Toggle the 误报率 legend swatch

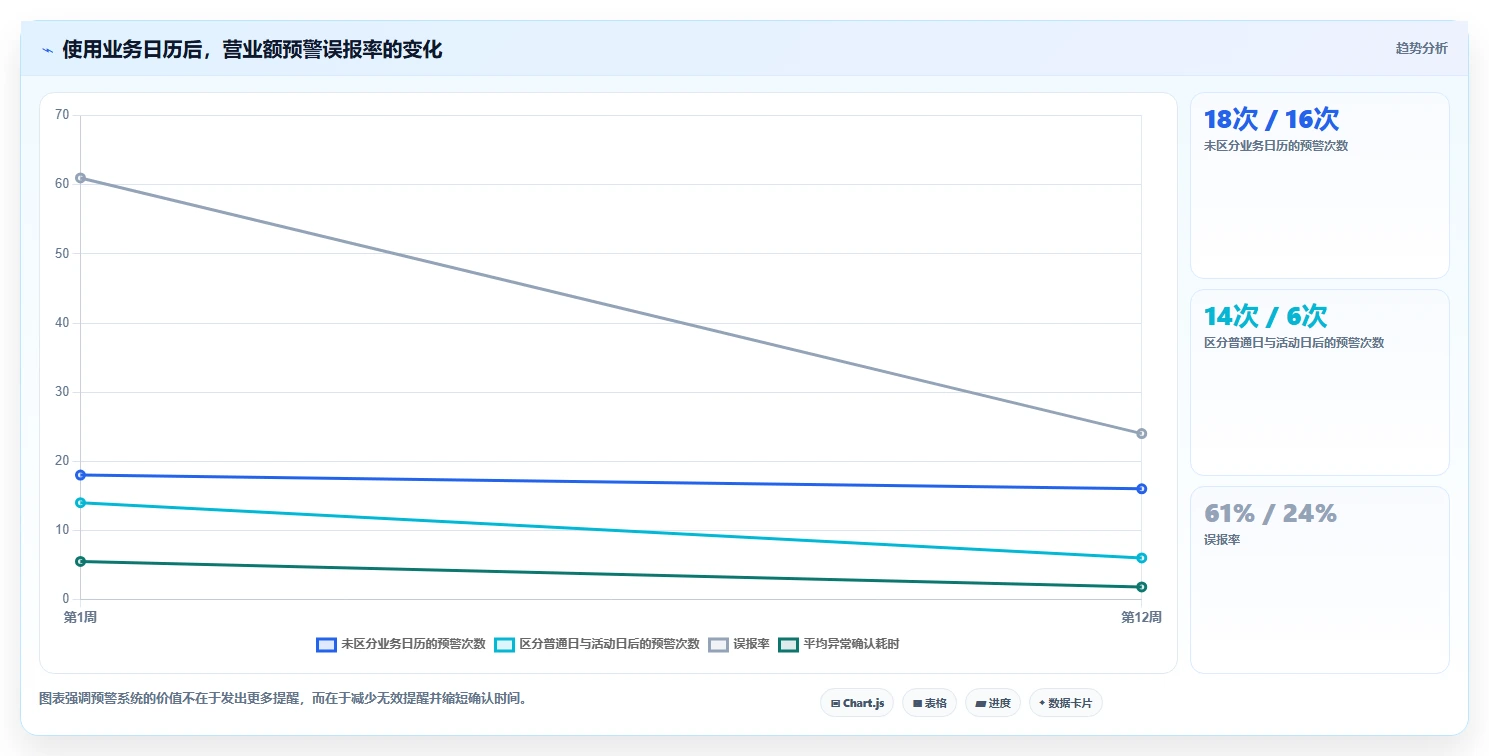click(x=718, y=644)
